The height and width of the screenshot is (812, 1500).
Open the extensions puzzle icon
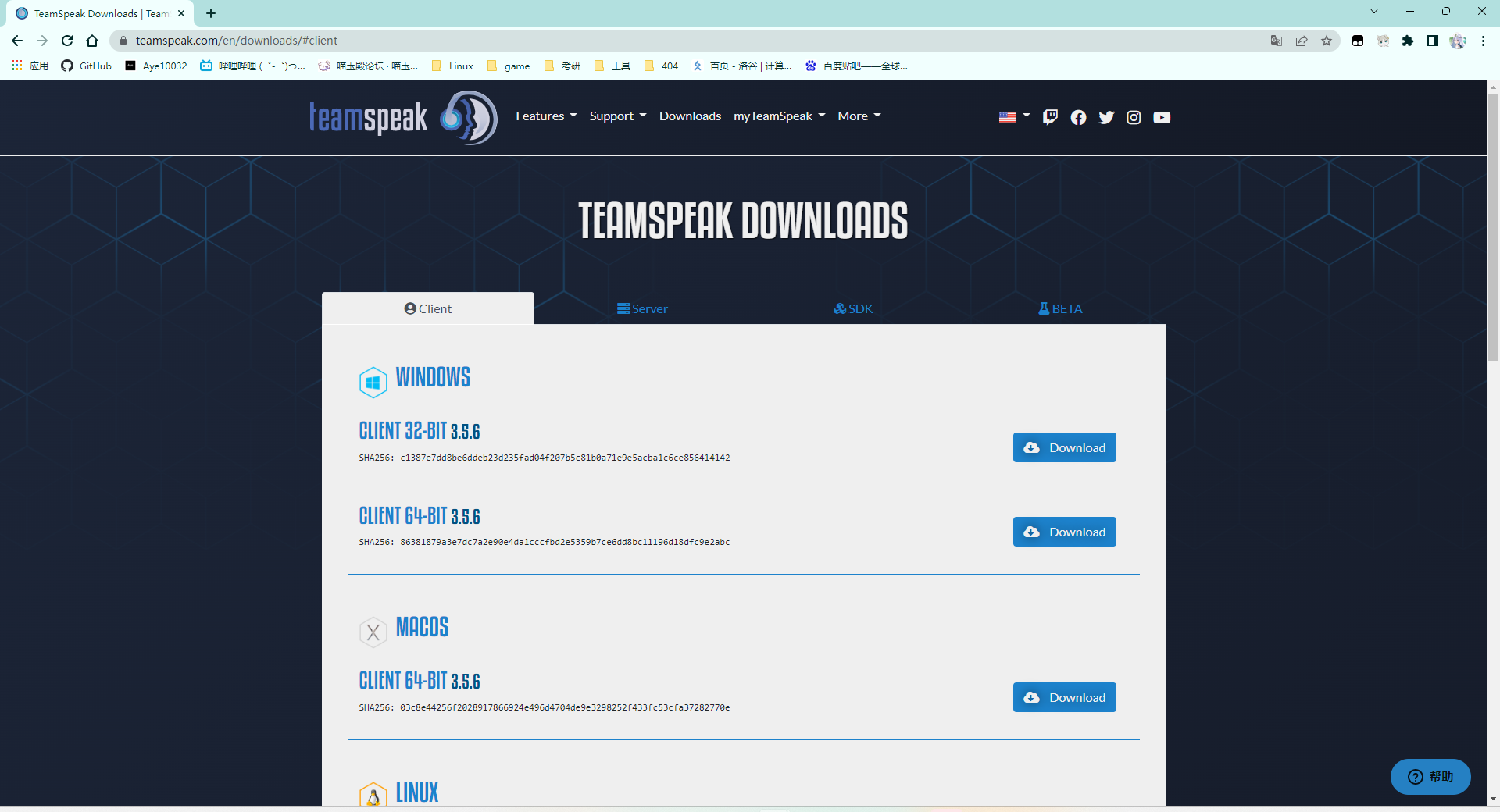coord(1408,41)
